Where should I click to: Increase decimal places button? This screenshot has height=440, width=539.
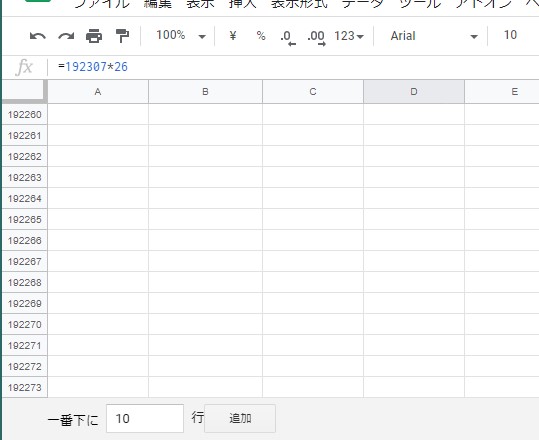316,36
